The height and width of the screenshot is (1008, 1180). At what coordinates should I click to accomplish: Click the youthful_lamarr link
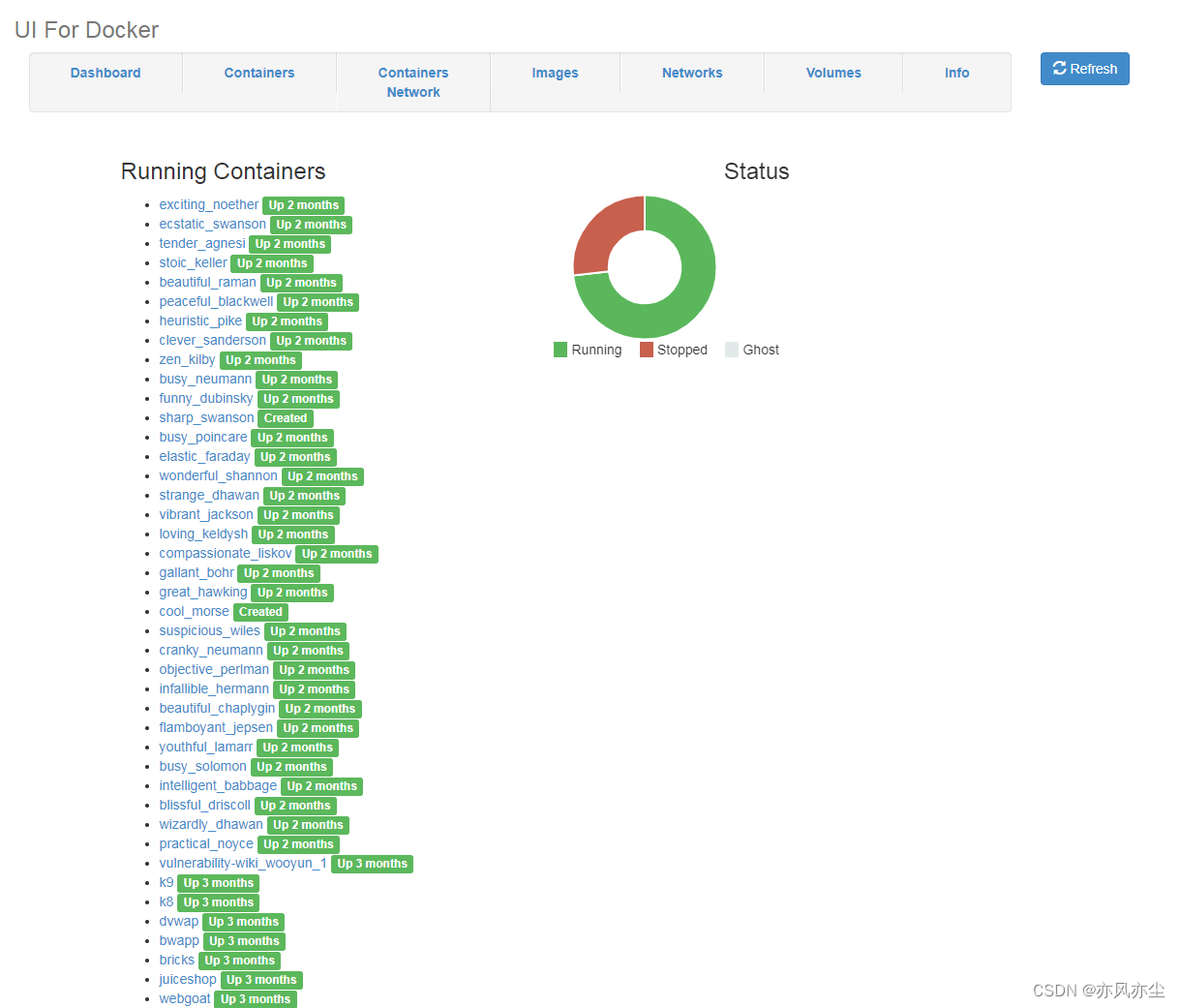[x=206, y=747]
